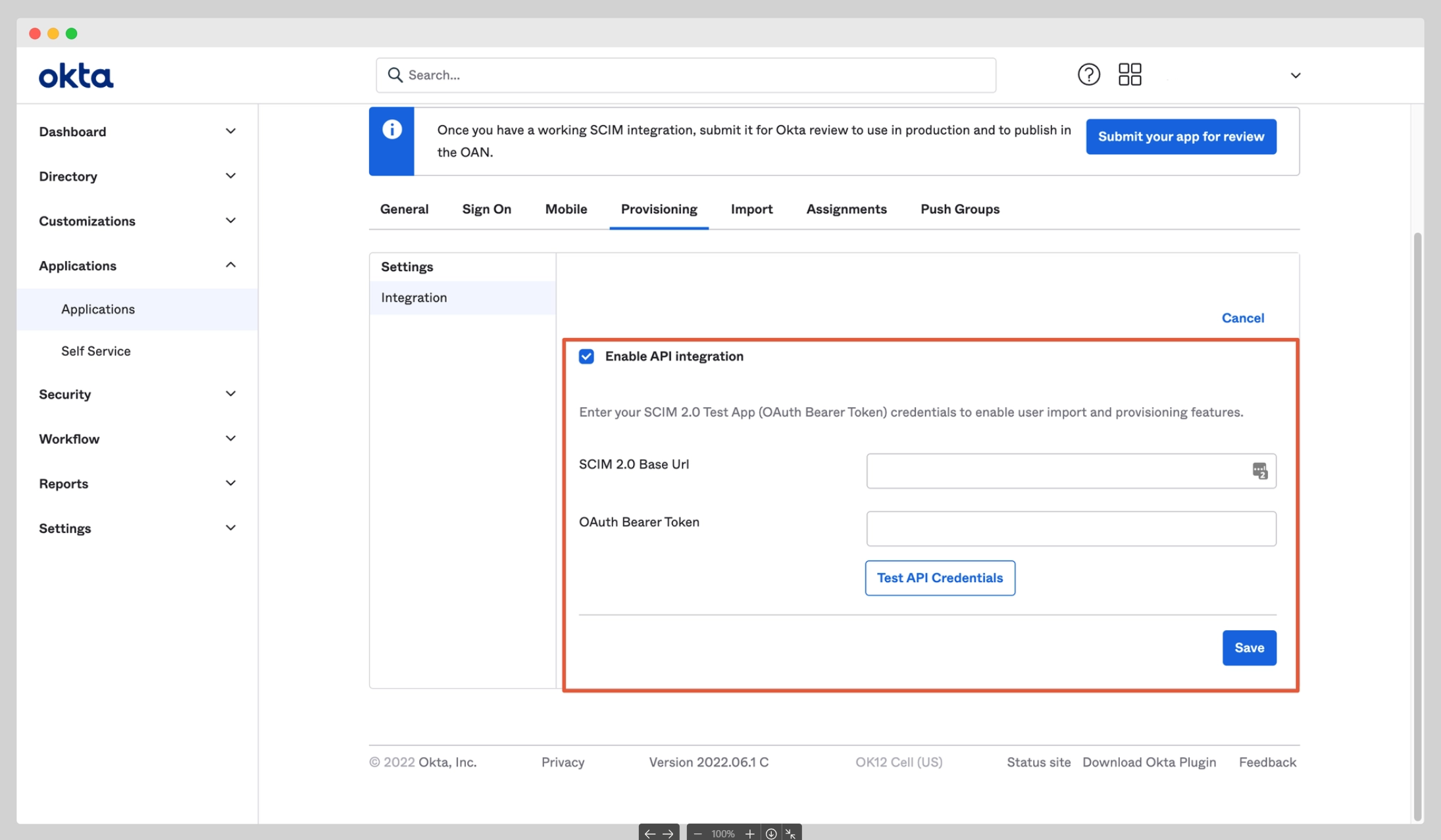Click the collapse fullscreen arrows icon

791,833
